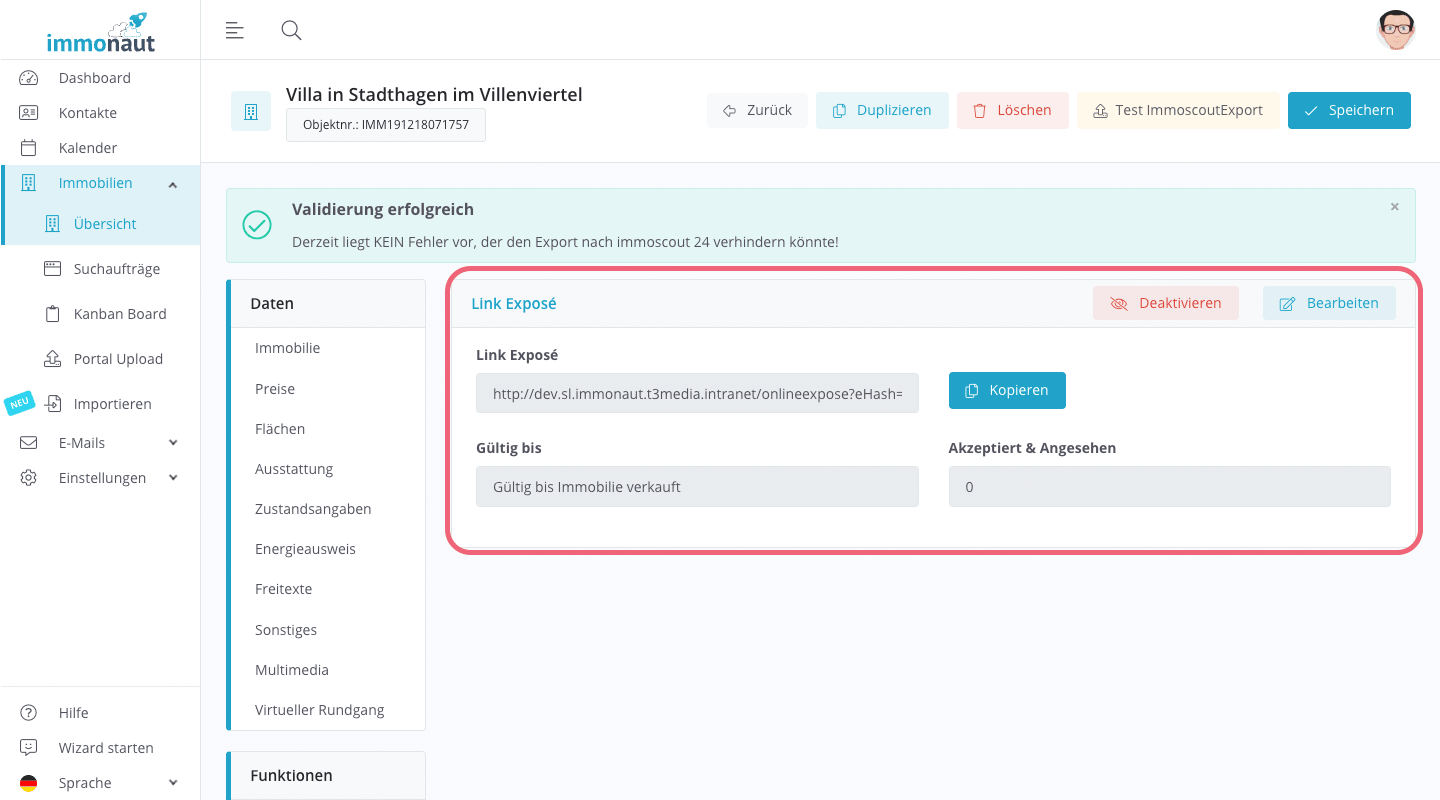
Task: Collapse the Immobilien menu section
Action: 173,184
